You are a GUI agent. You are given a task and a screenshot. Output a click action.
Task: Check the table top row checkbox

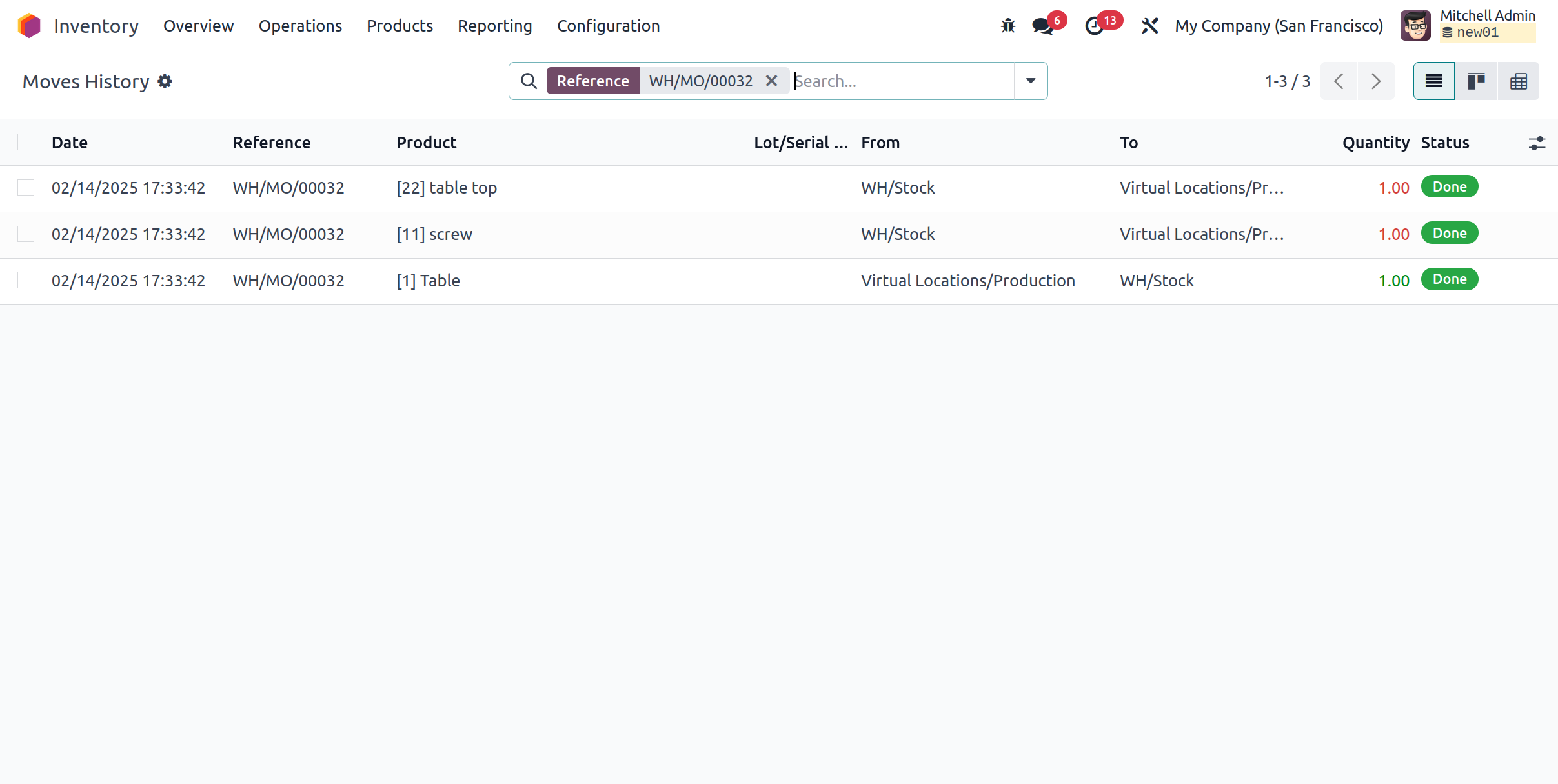coord(26,188)
